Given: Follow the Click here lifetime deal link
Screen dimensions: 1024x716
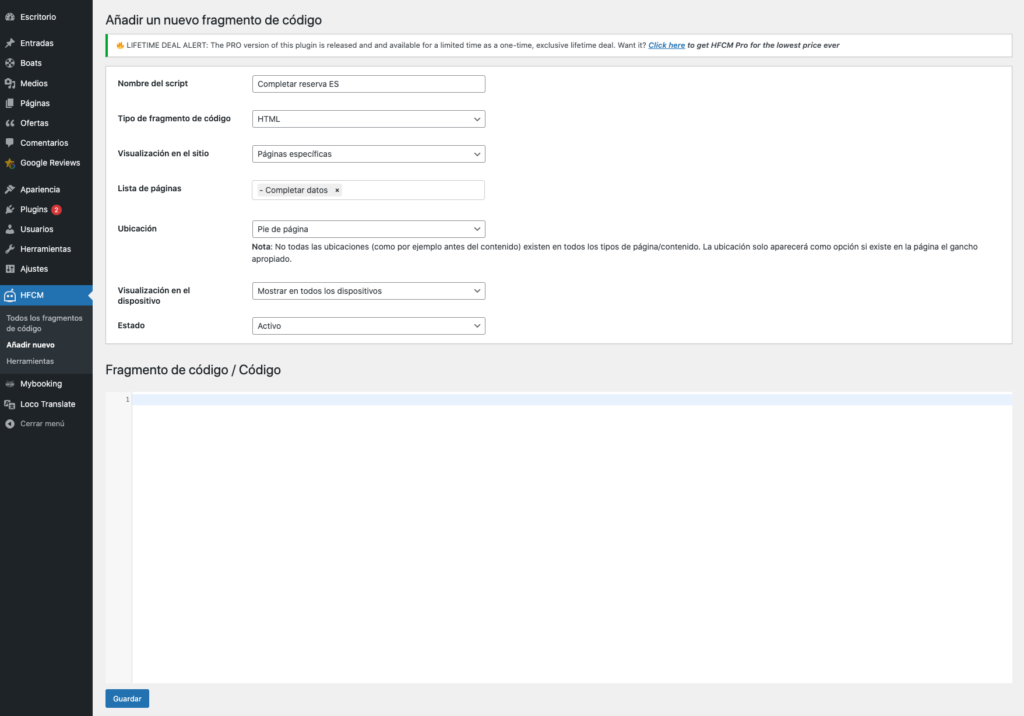Looking at the screenshot, I should 667,45.
